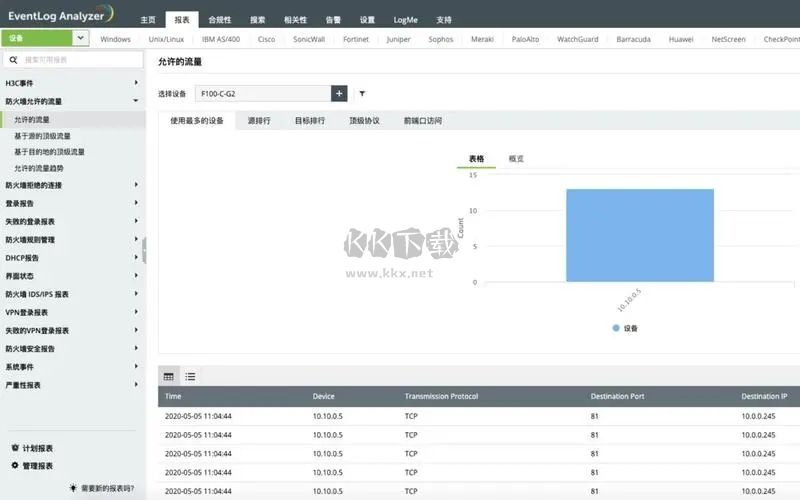
Task: Select the Unix/Linux device tab
Action: pos(166,39)
